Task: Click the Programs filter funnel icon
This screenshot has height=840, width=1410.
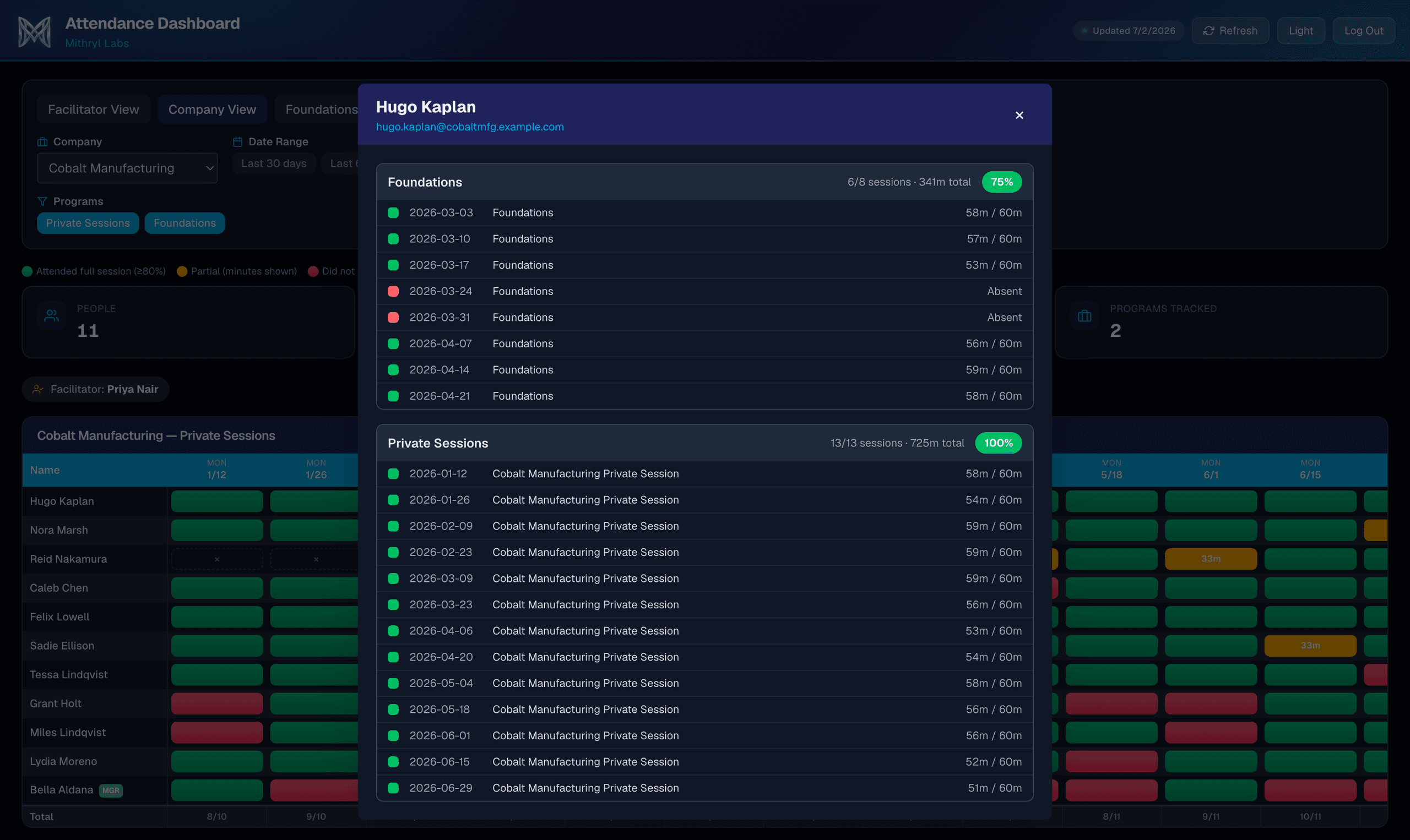Action: [42, 201]
